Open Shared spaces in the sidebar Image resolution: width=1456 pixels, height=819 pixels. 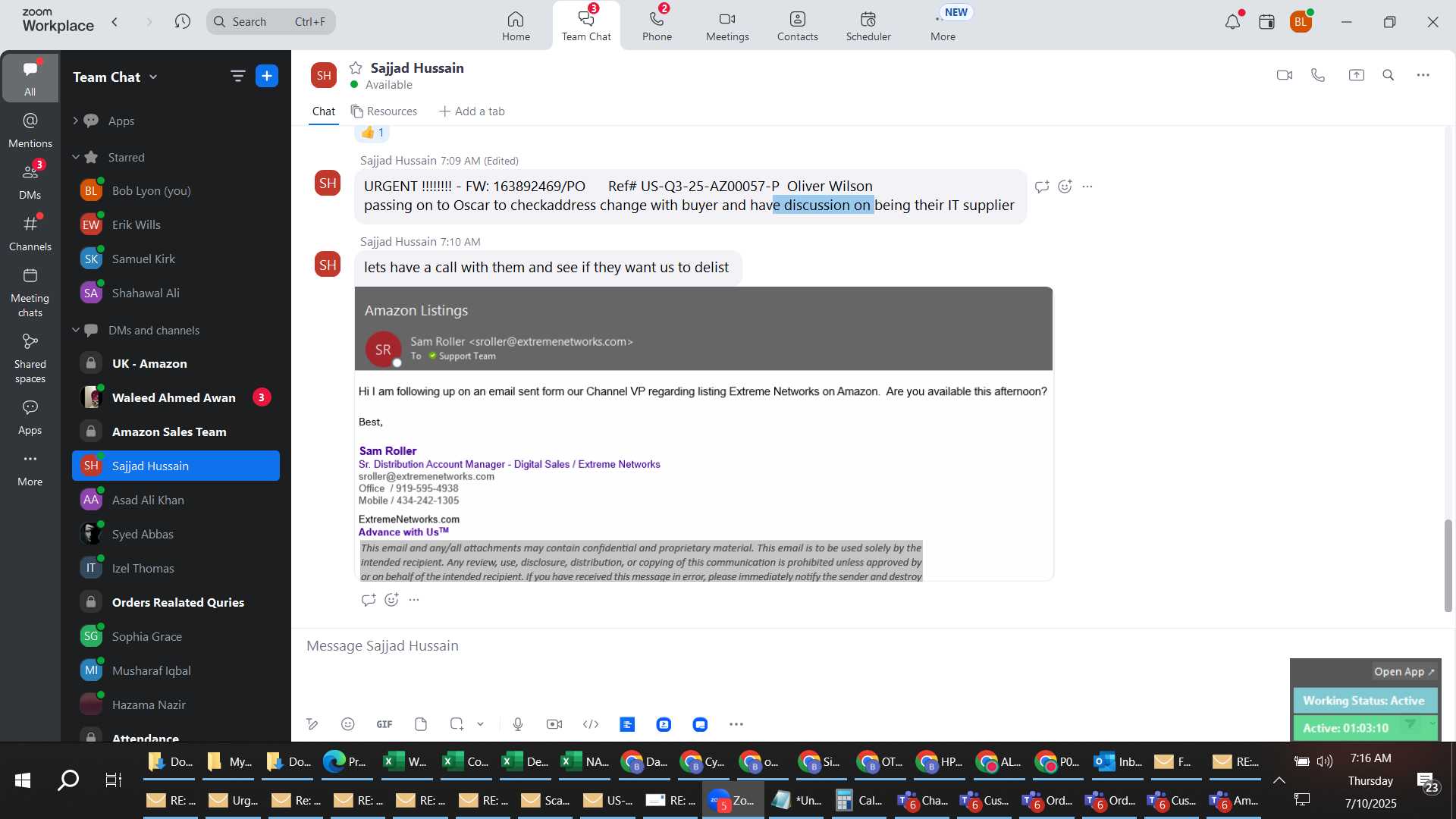pos(30,359)
